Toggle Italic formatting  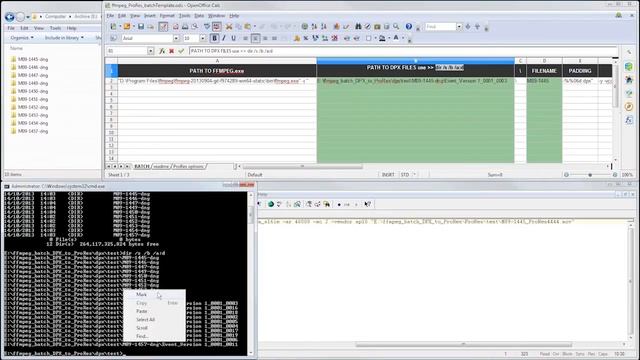tap(224, 38)
